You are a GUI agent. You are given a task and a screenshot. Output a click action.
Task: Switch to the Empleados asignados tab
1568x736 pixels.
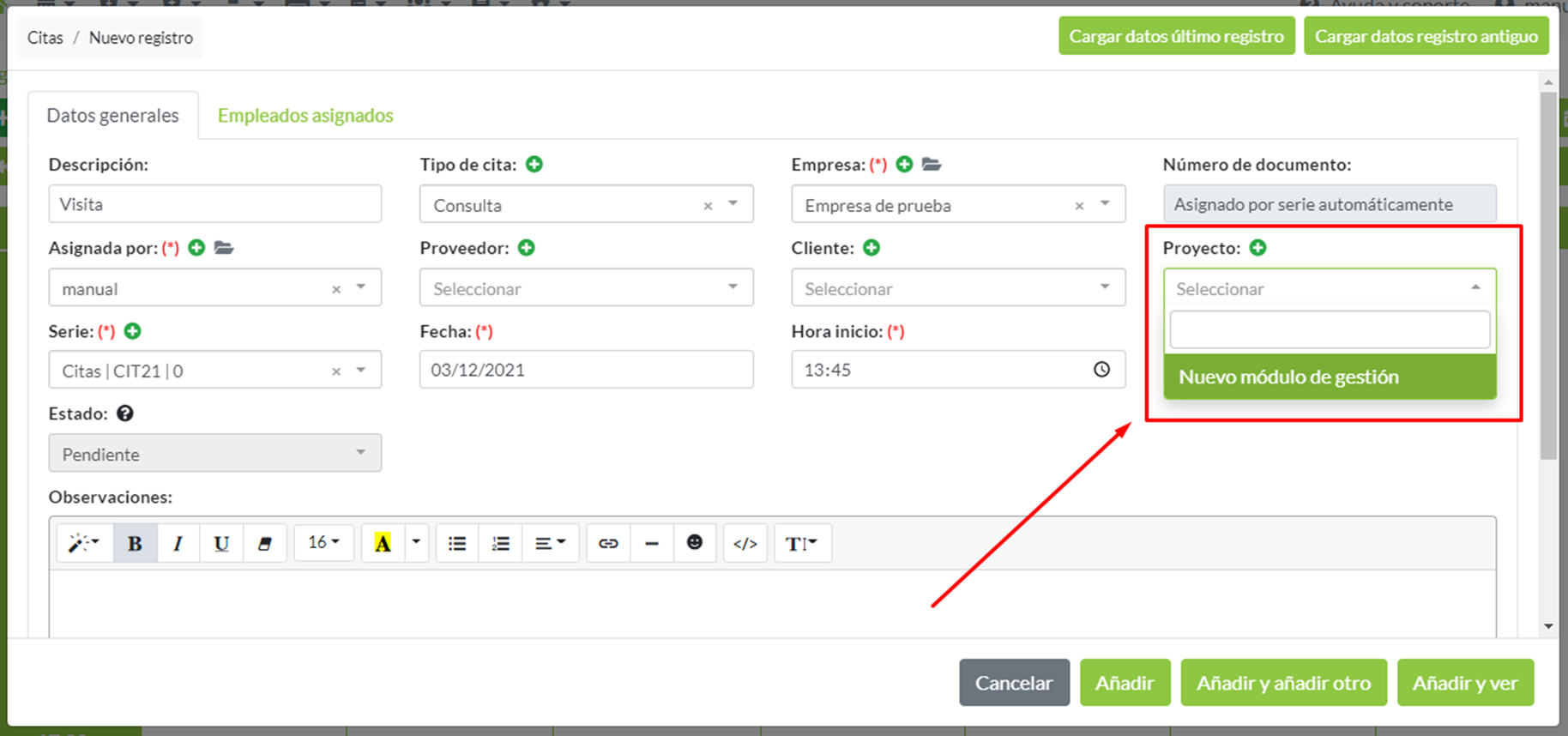305,116
